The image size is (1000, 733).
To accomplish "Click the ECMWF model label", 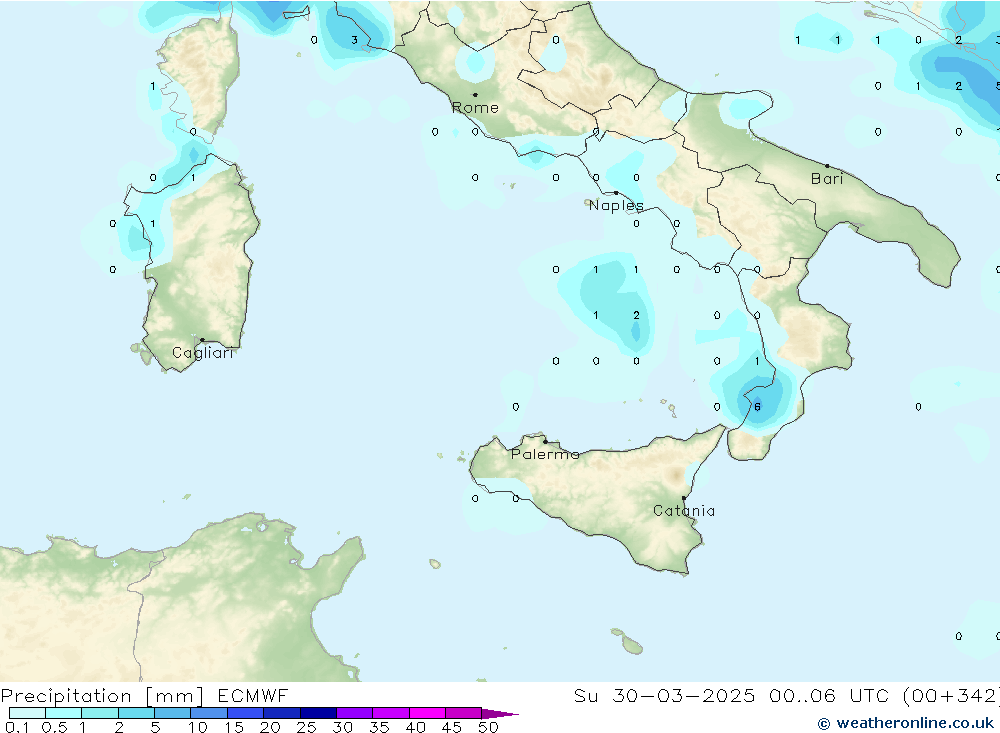I will click(253, 695).
